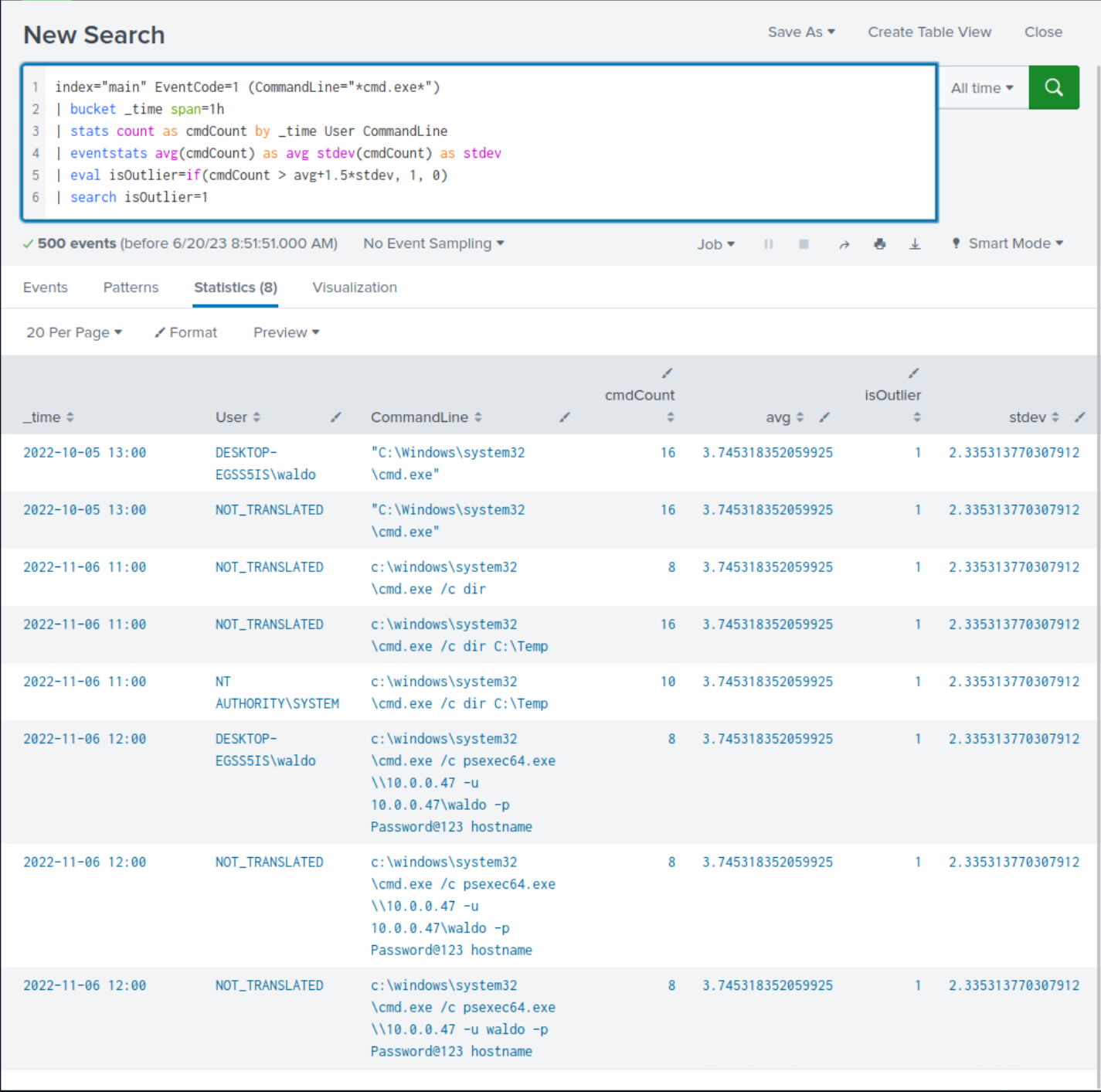The image size is (1101, 1092).
Task: Open the Patterns tab
Action: [131, 287]
